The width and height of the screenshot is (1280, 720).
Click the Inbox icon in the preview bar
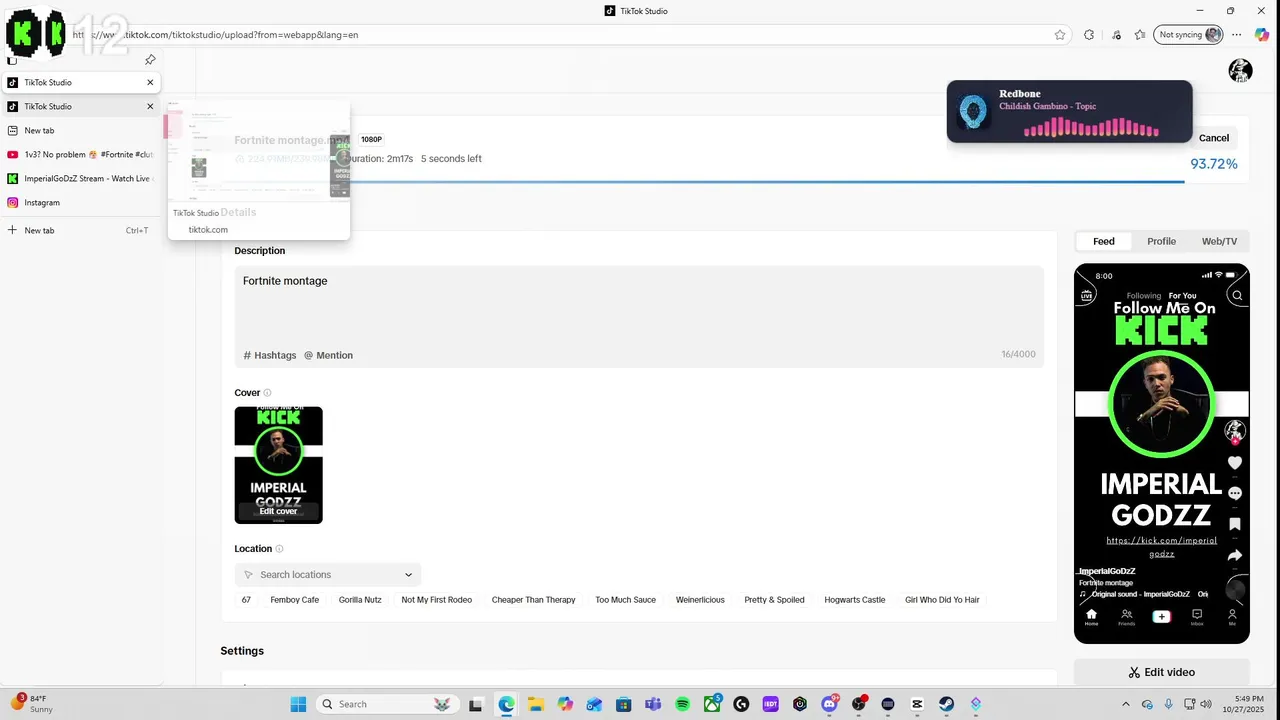pyautogui.click(x=1197, y=616)
